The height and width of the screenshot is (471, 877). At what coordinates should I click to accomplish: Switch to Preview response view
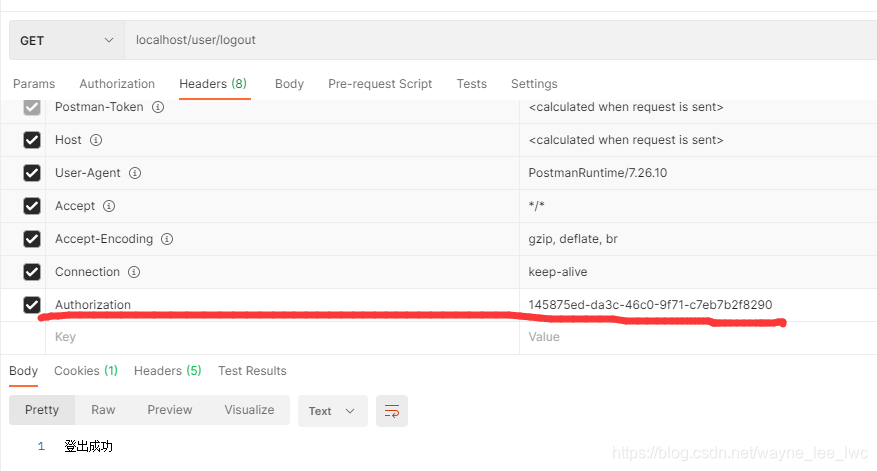point(169,410)
